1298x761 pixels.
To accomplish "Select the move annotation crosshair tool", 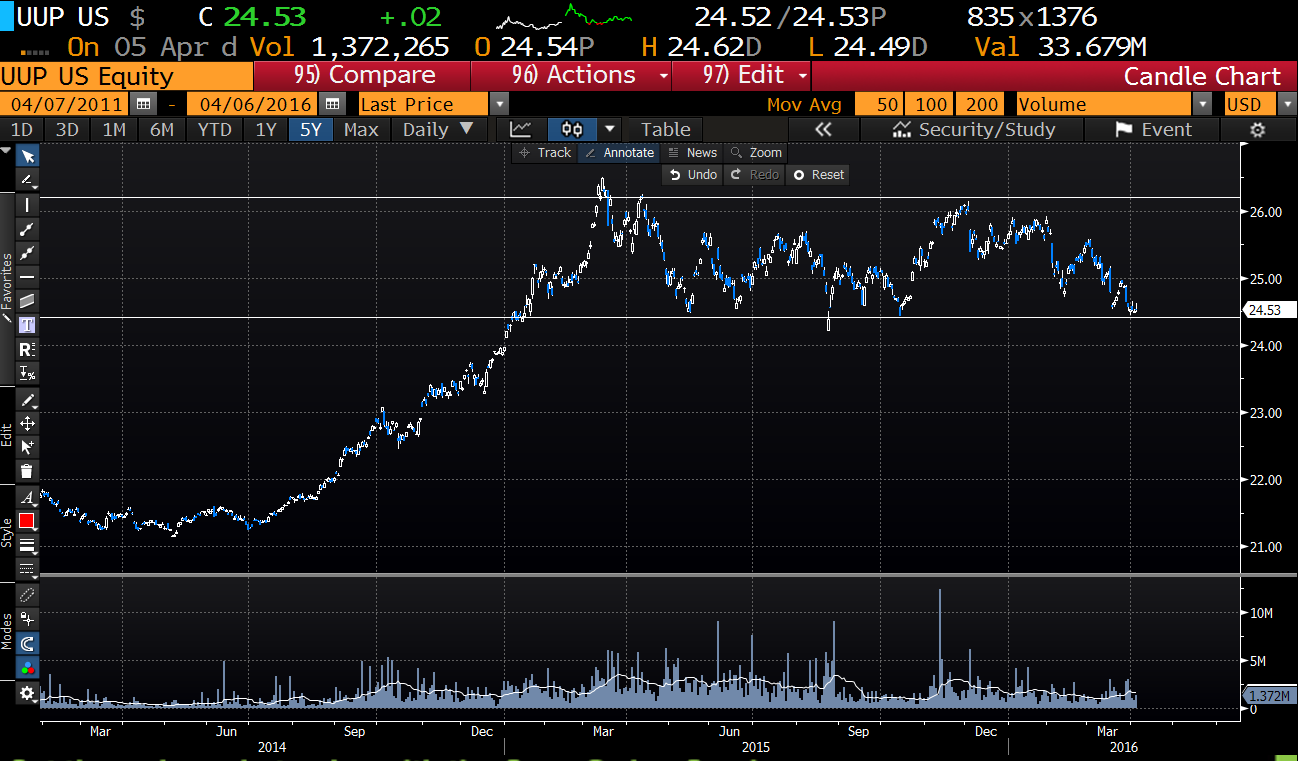I will point(27,423).
